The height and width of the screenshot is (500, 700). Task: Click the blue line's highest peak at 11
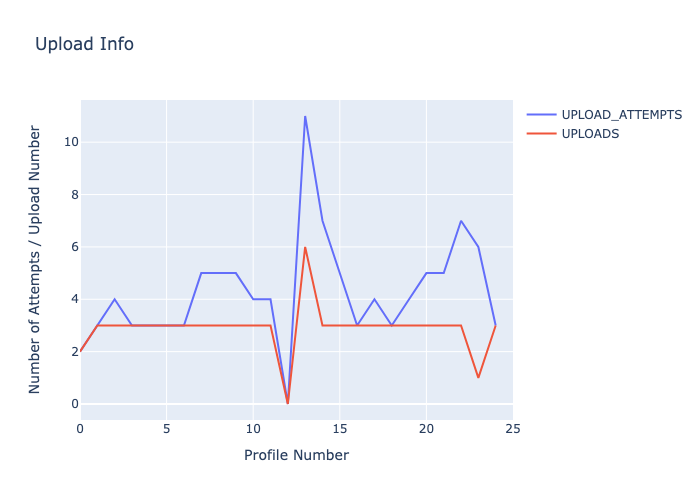(x=305, y=116)
